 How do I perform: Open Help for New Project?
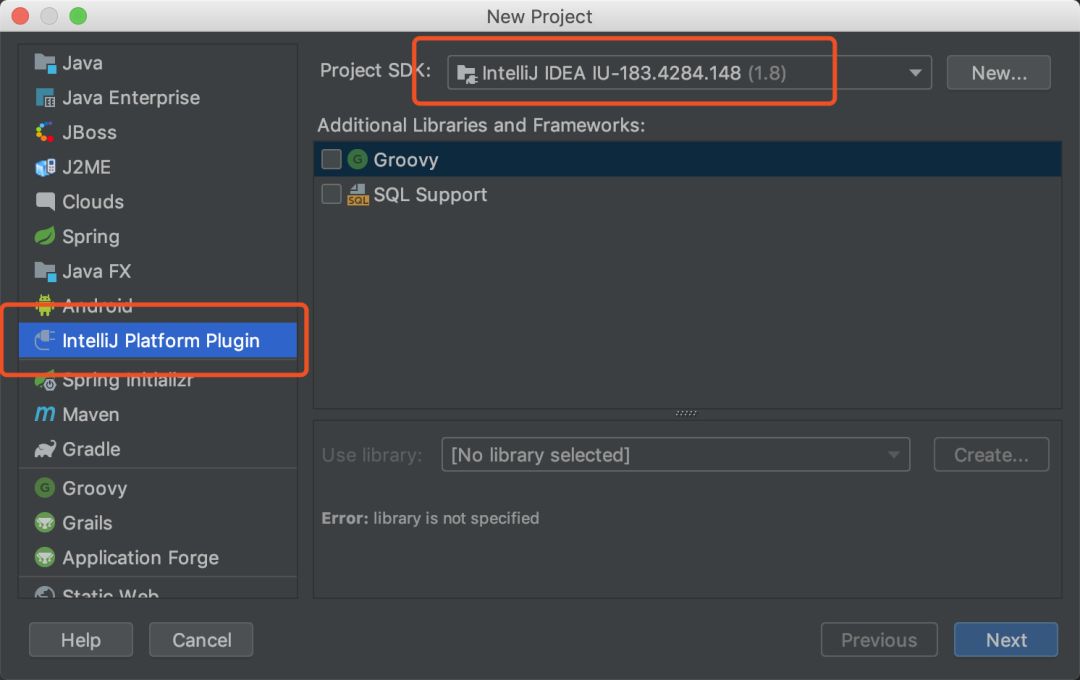(x=81, y=640)
